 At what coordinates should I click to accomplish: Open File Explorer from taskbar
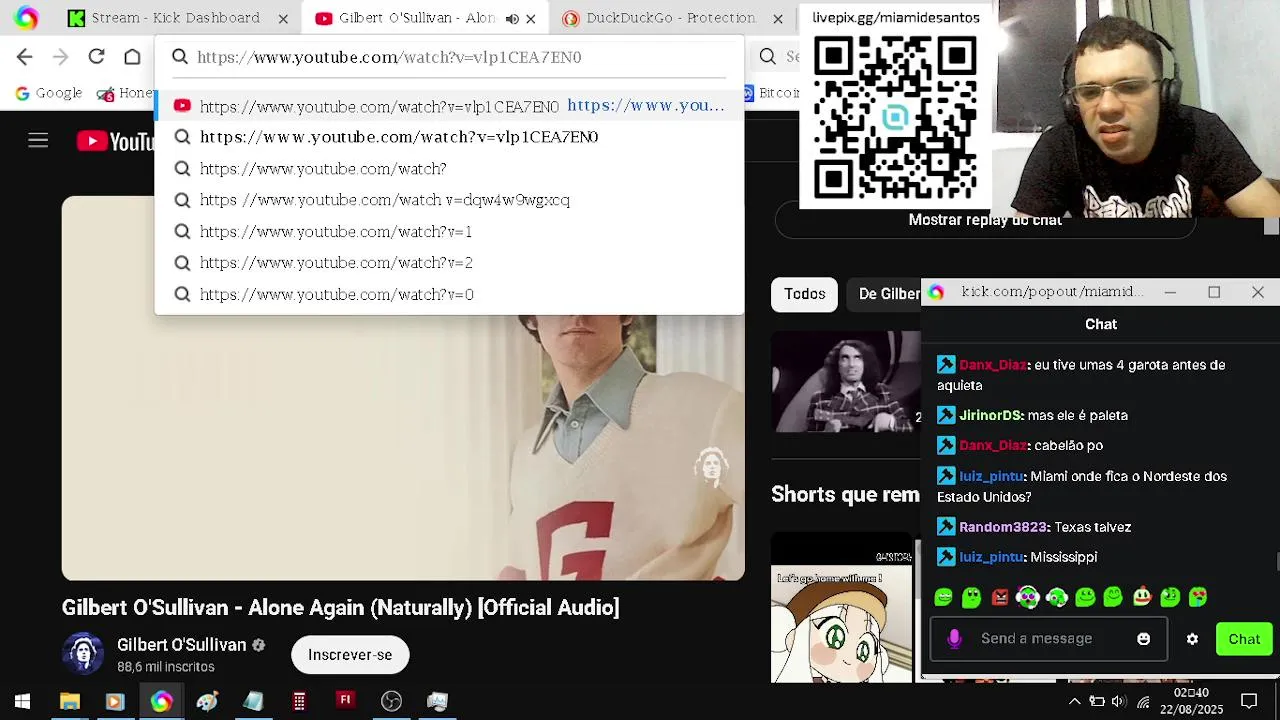point(69,701)
